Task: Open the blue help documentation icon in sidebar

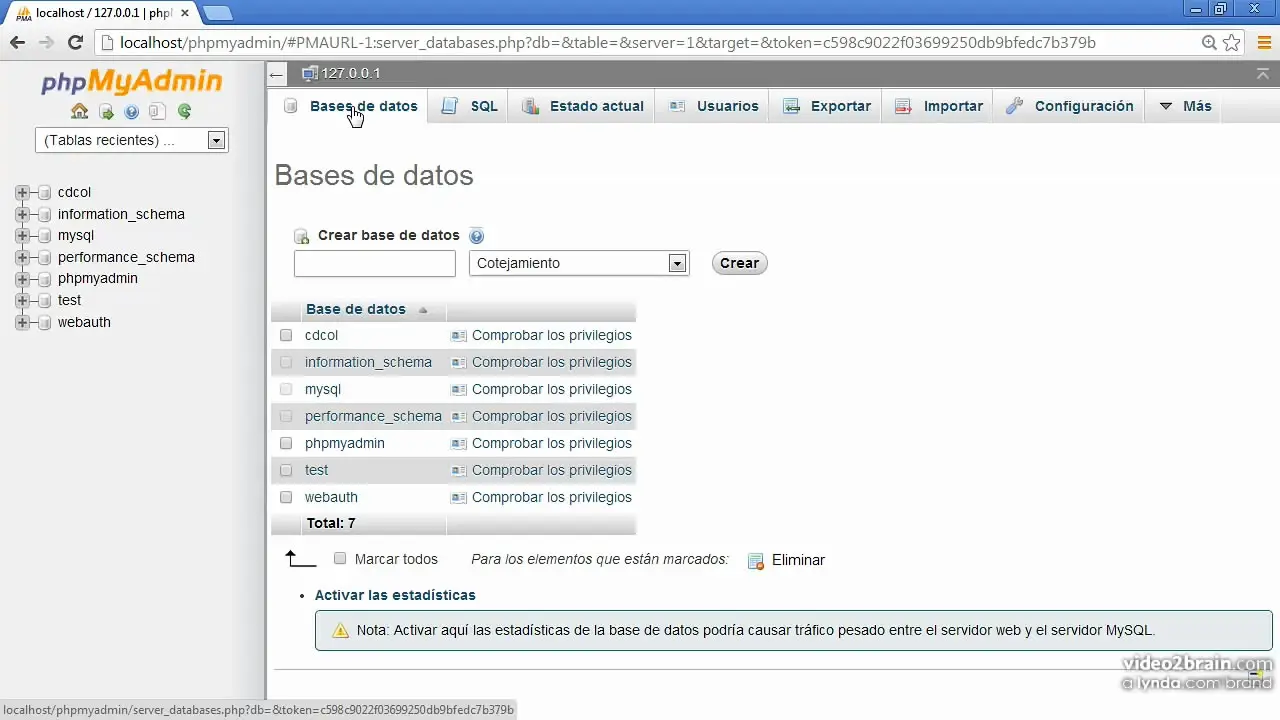Action: 131,112
